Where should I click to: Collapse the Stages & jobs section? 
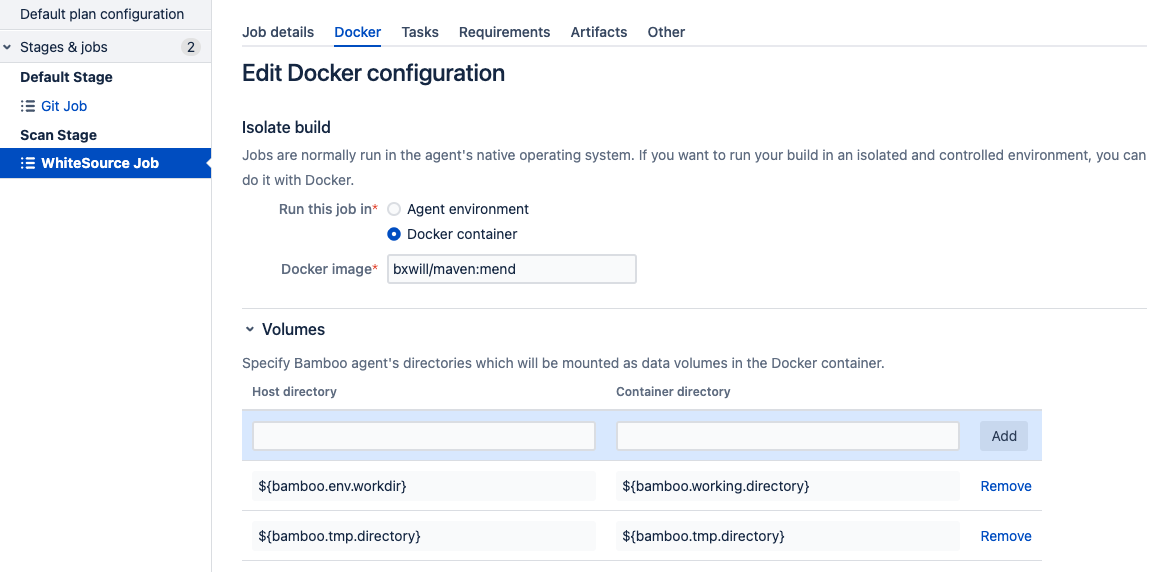[7, 47]
